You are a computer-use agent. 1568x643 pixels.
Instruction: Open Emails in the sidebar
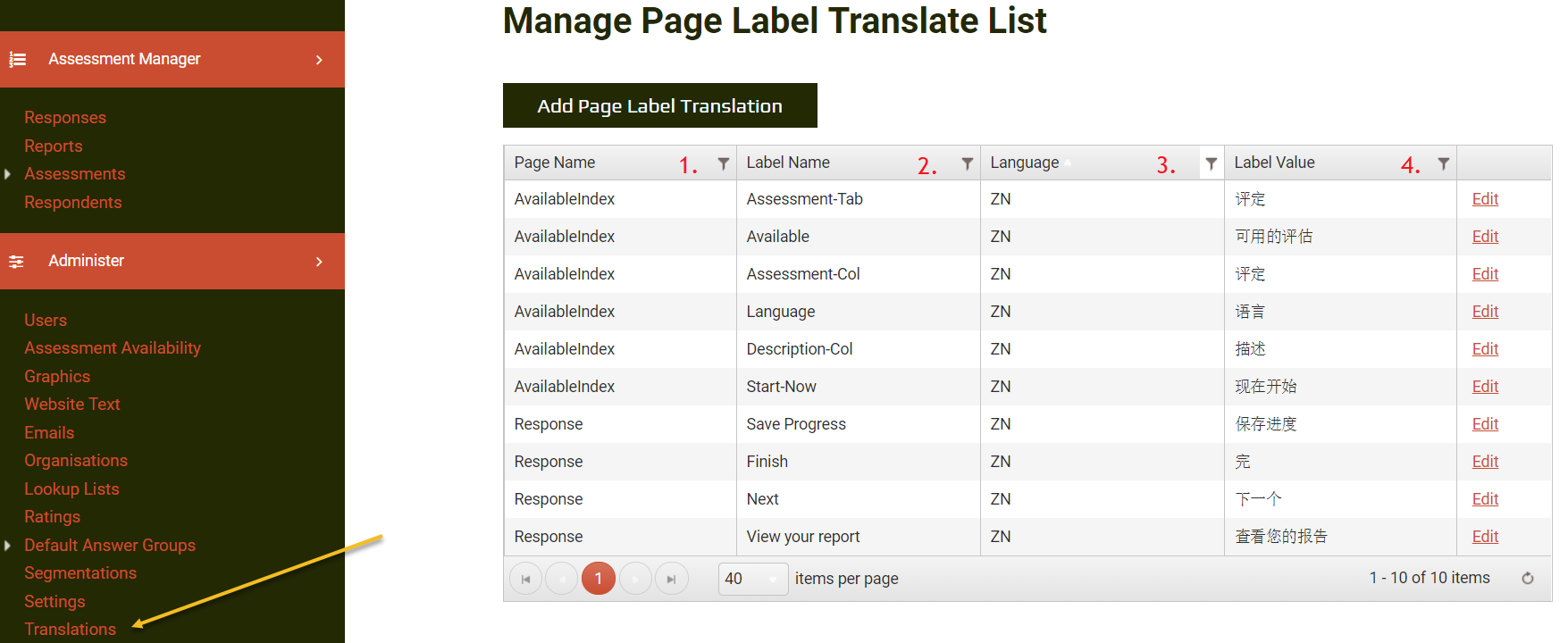(49, 433)
